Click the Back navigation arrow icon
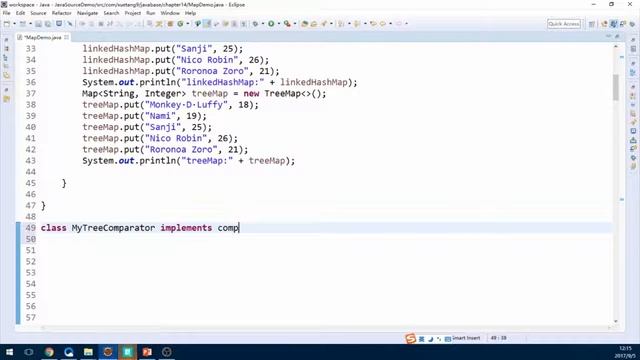The height and width of the screenshot is (360, 640). pos(383,24)
